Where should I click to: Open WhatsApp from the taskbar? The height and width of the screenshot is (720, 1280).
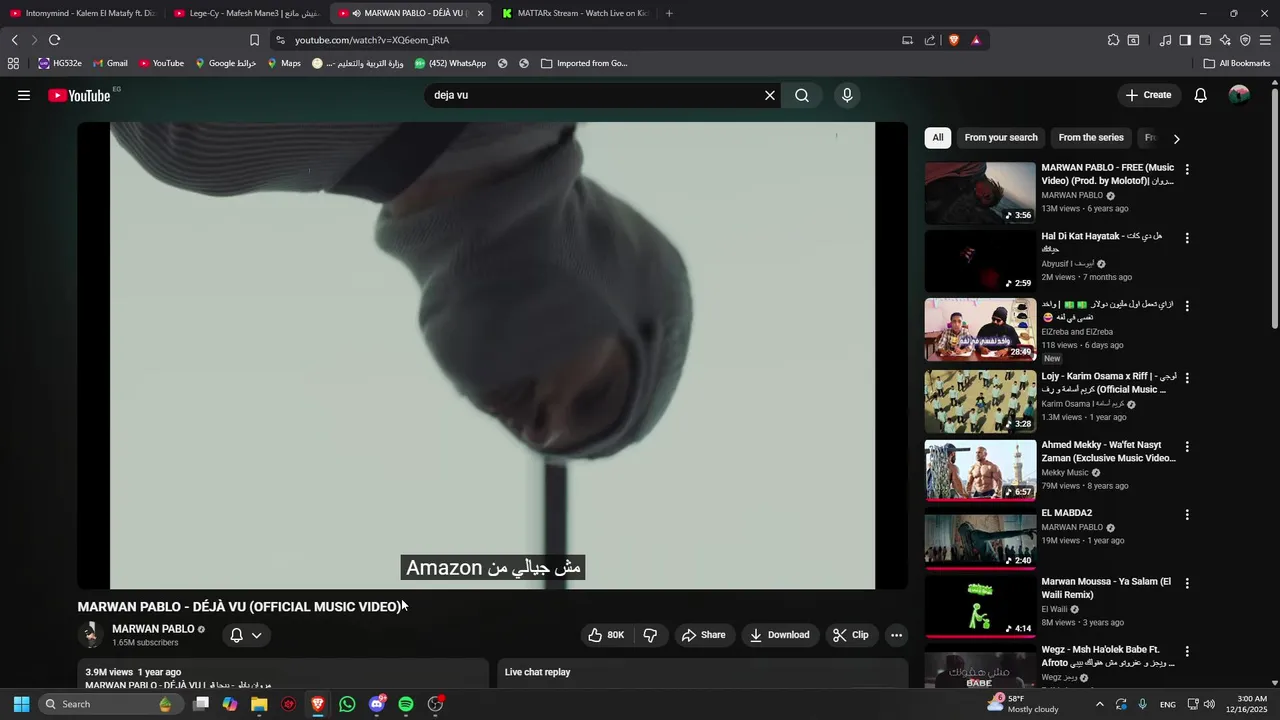pyautogui.click(x=347, y=704)
